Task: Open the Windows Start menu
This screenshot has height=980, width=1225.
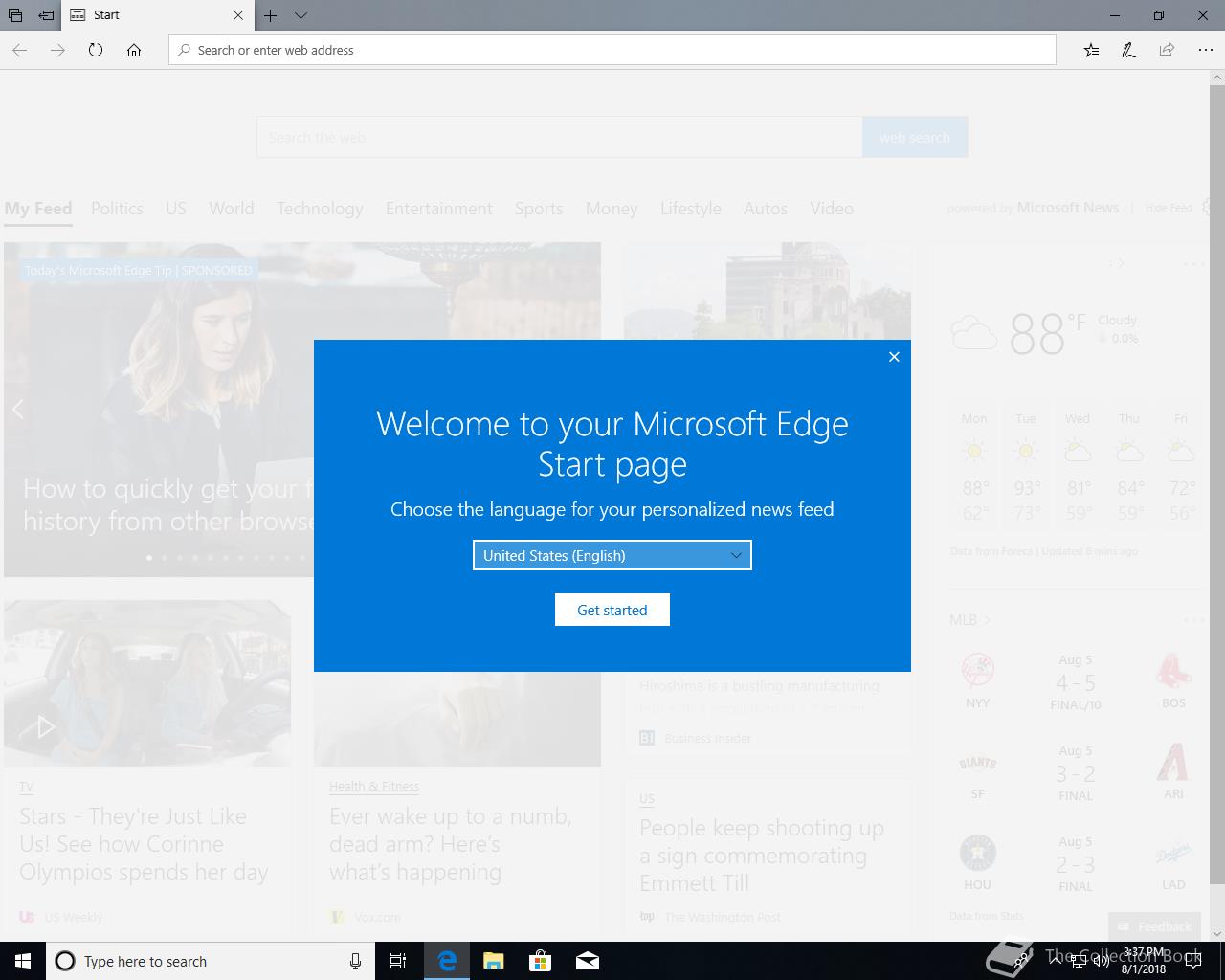Action: pyautogui.click(x=23, y=961)
